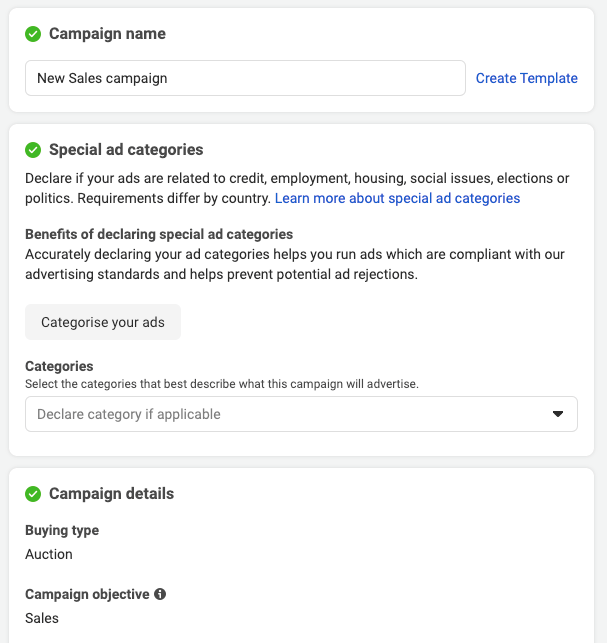This screenshot has width=607, height=643.
Task: Click the green checkmark beside Special ad categories
Action: tap(33, 150)
